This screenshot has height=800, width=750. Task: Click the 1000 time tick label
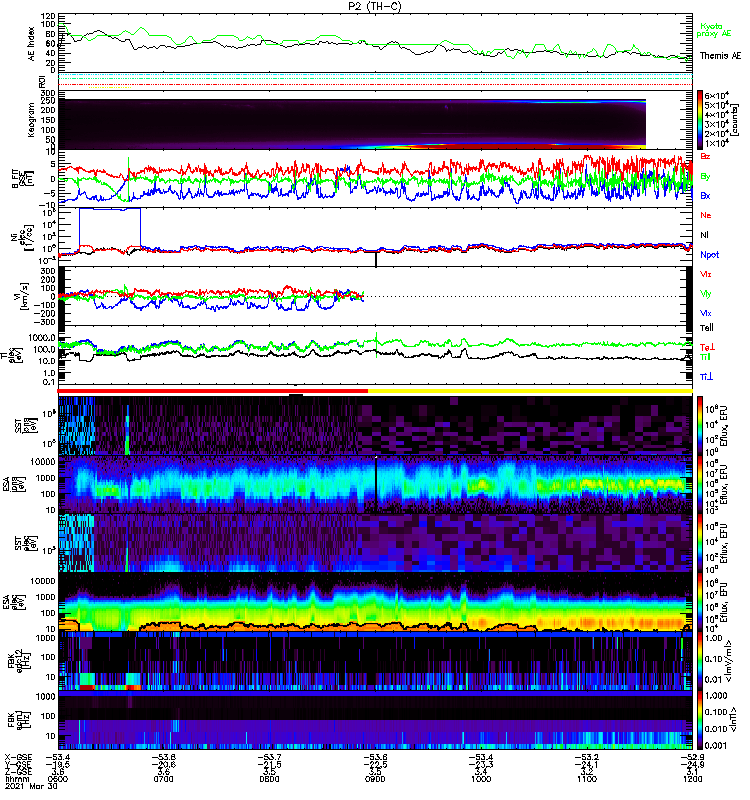(481, 779)
